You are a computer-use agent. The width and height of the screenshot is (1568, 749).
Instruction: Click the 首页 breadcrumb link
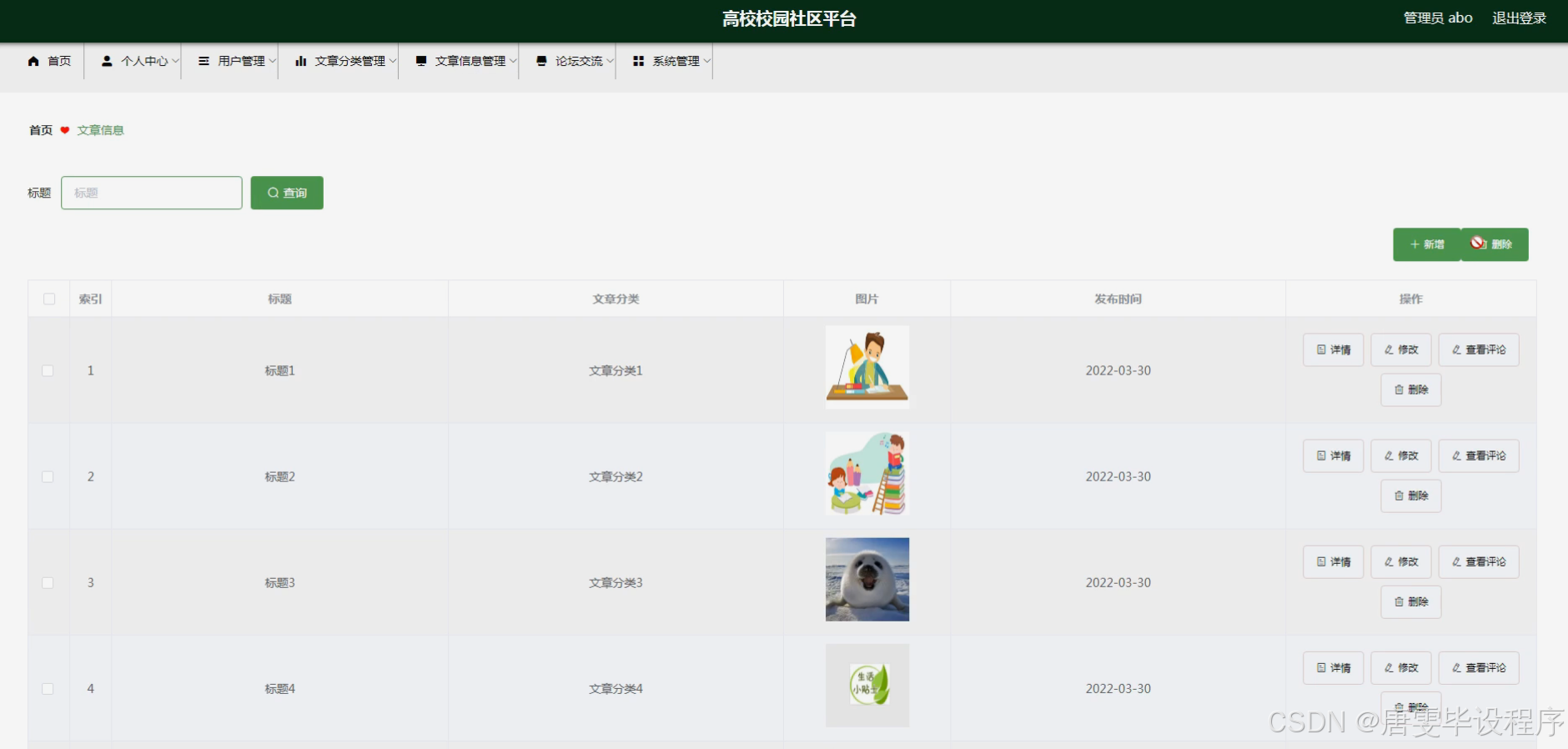41,130
